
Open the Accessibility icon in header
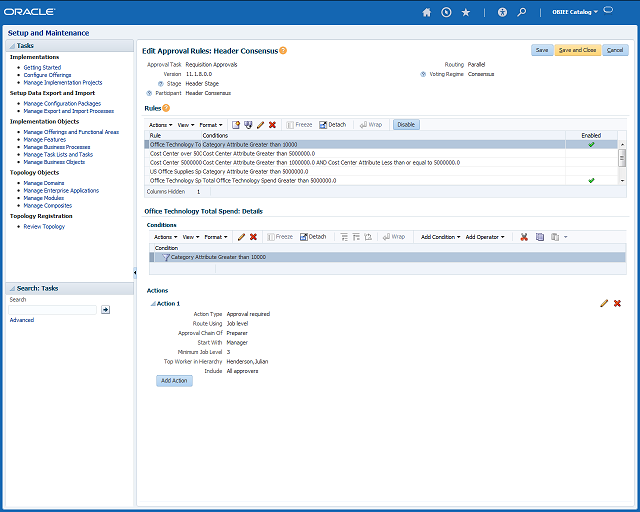click(x=502, y=12)
